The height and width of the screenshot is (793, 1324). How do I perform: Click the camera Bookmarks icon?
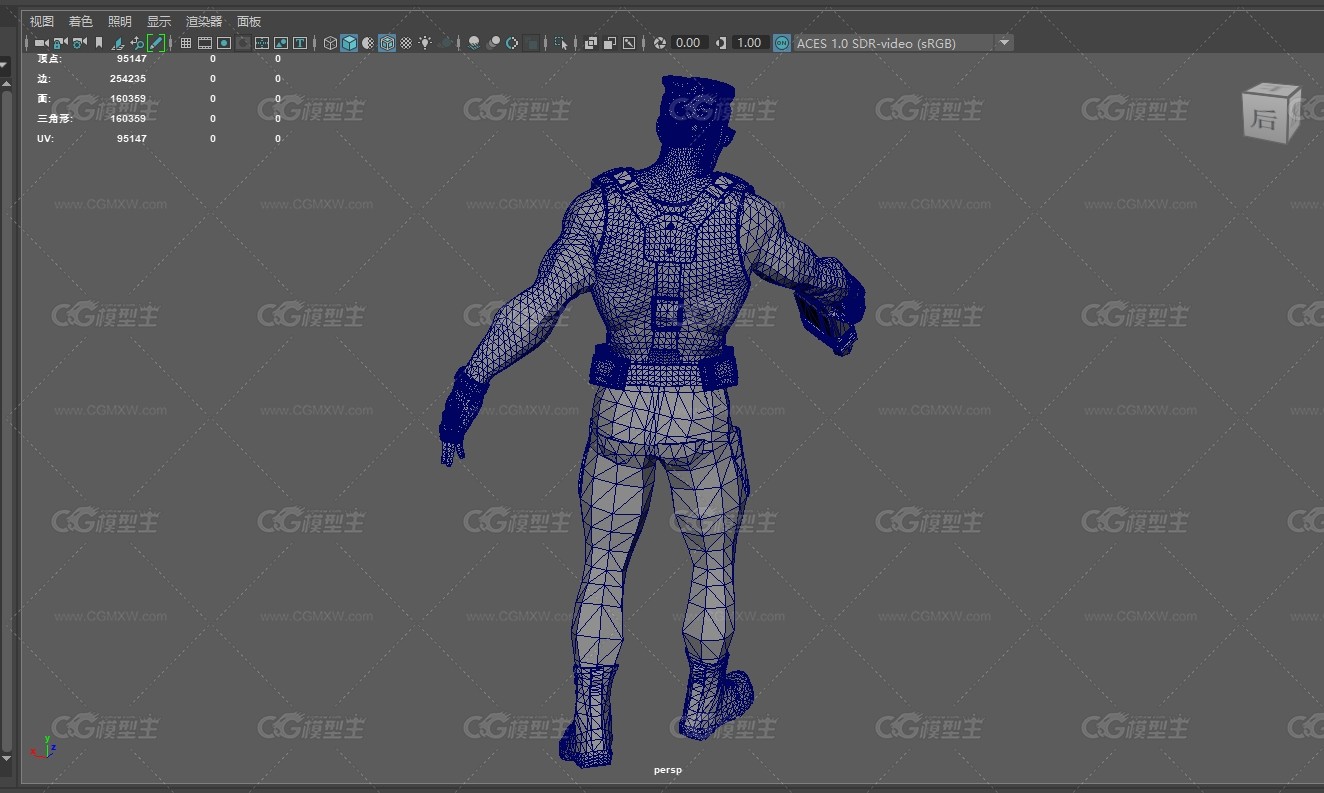coord(98,43)
